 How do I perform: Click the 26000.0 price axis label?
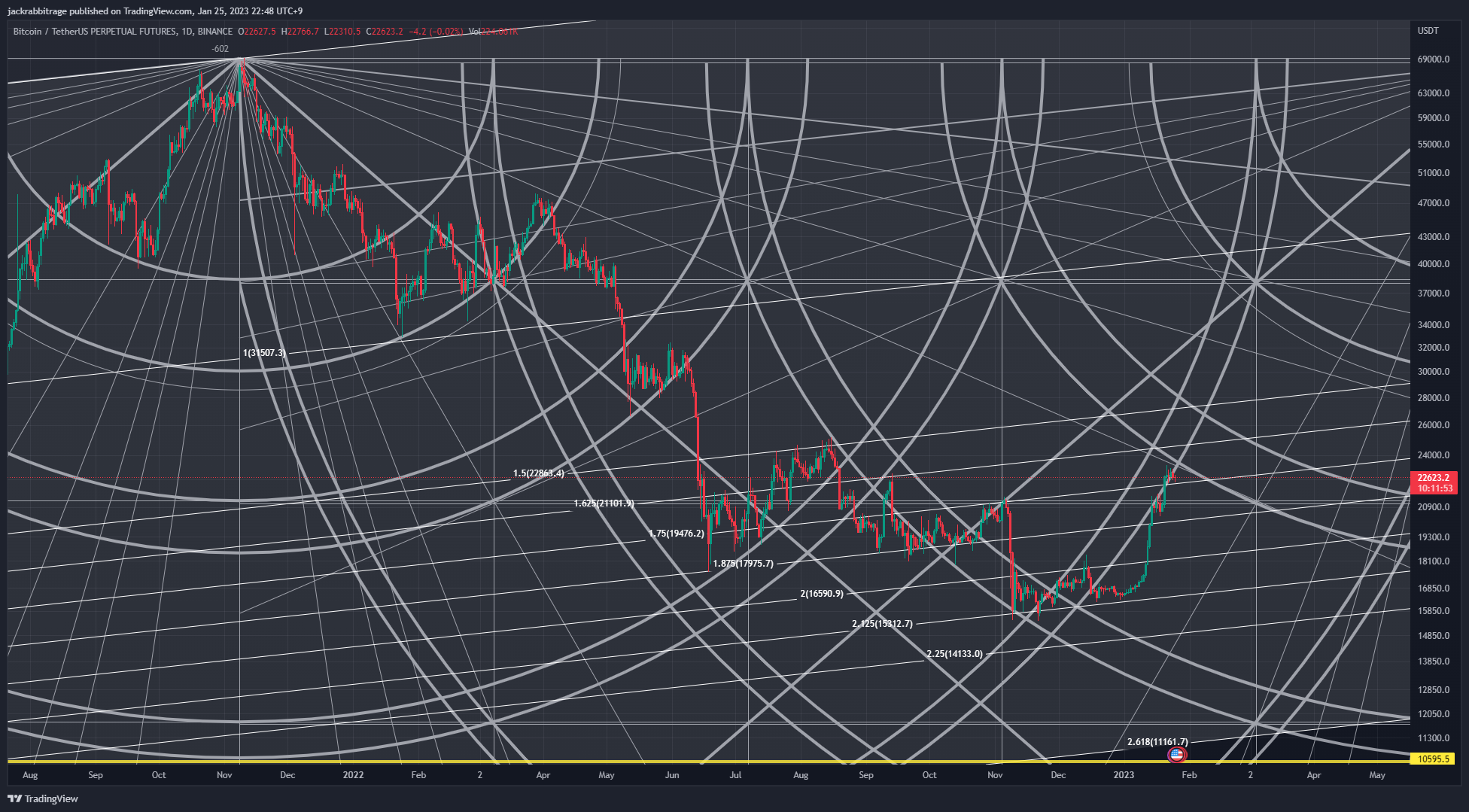[x=1434, y=425]
